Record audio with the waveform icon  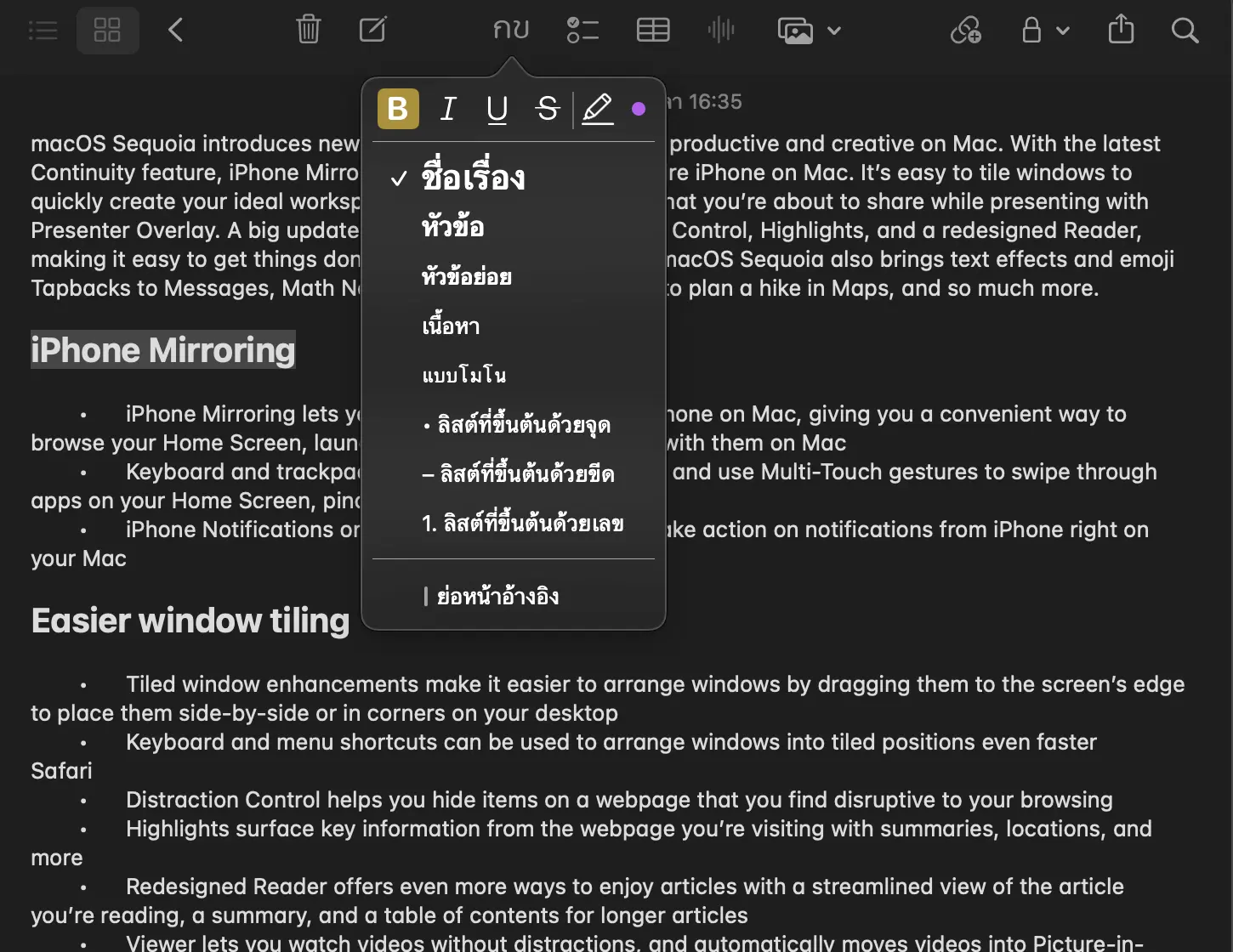pos(721,31)
